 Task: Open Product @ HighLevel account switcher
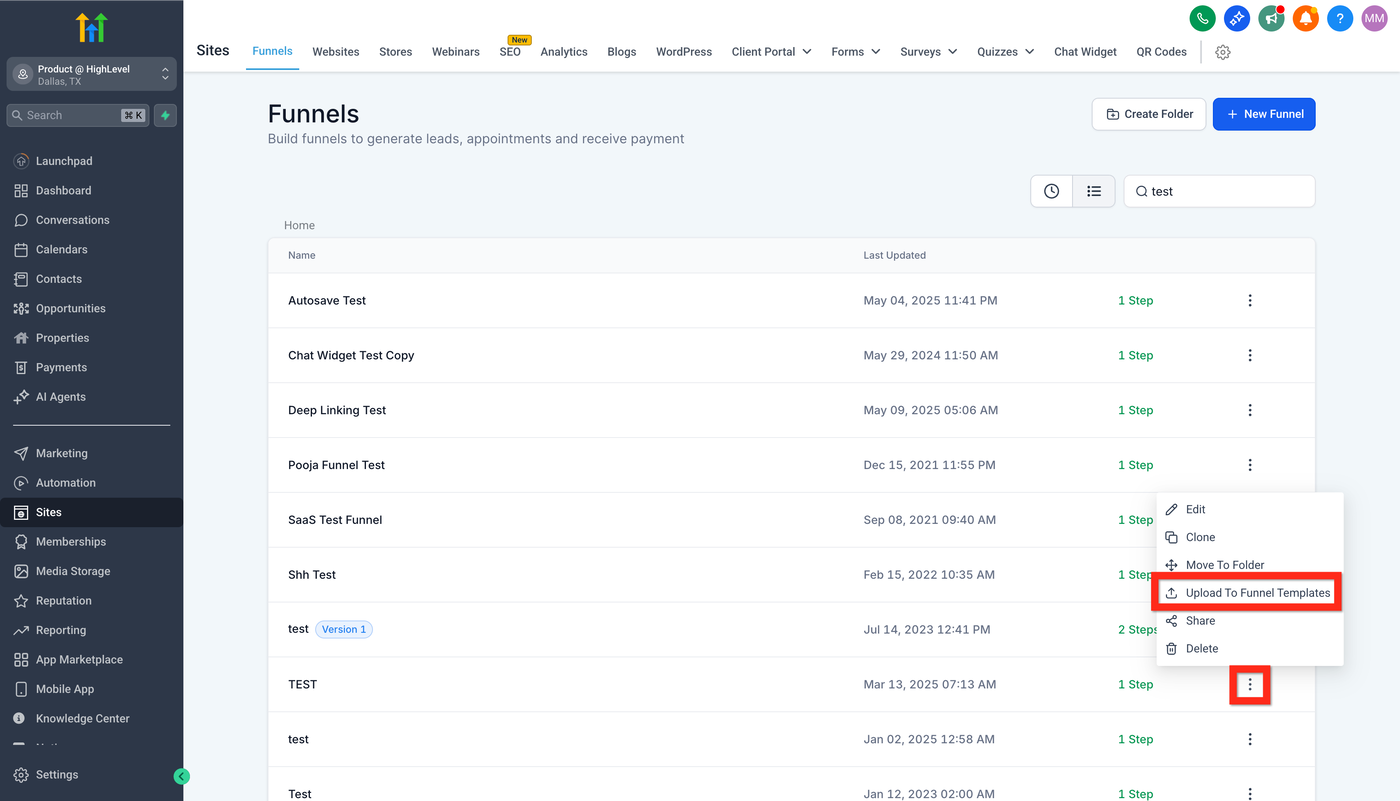[92, 75]
